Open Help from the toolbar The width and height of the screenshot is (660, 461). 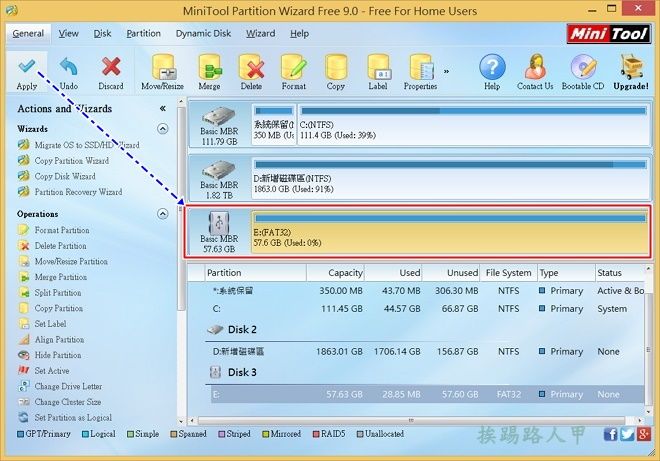click(492, 72)
